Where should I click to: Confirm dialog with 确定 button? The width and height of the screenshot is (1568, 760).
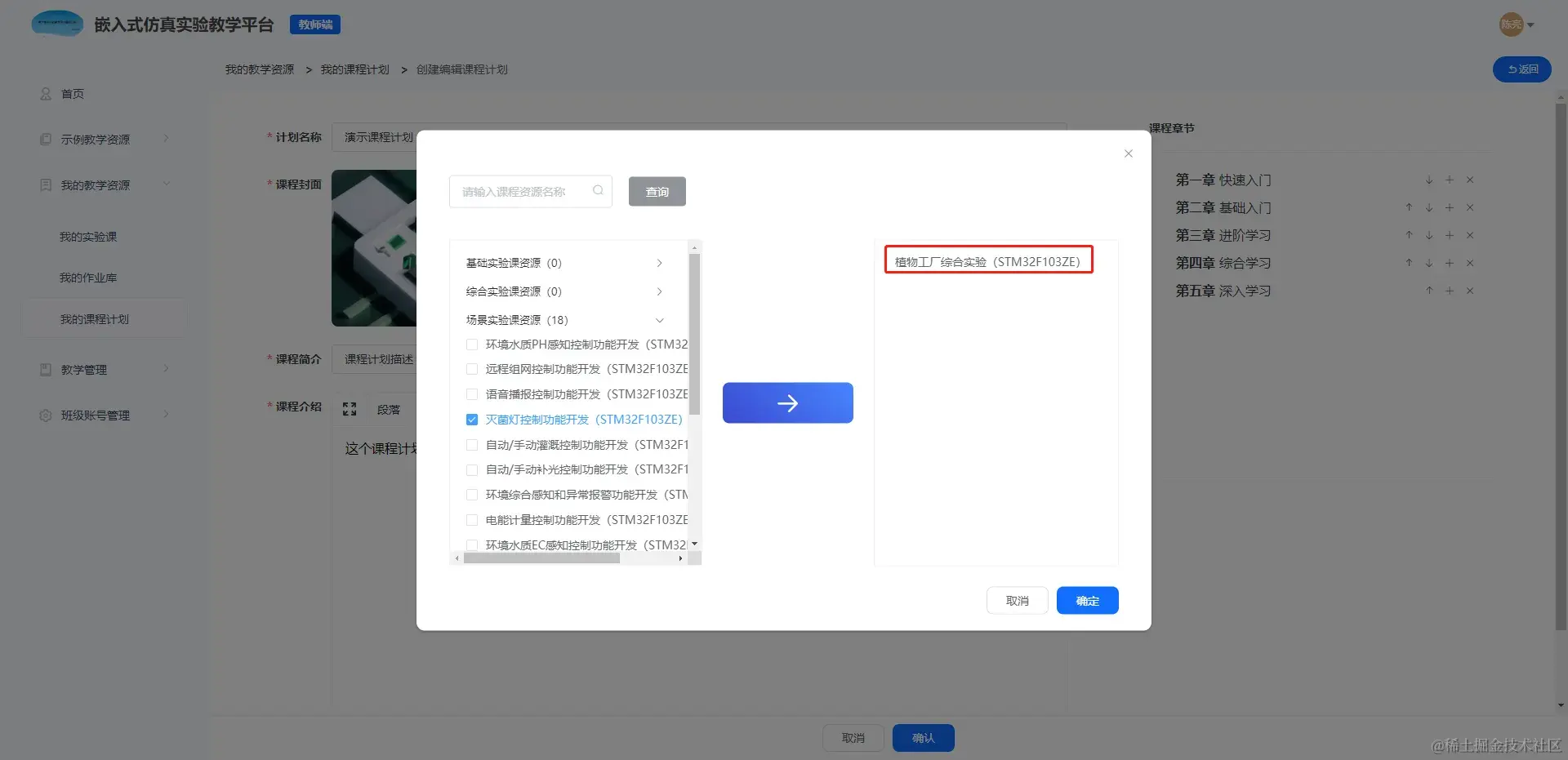(1087, 601)
